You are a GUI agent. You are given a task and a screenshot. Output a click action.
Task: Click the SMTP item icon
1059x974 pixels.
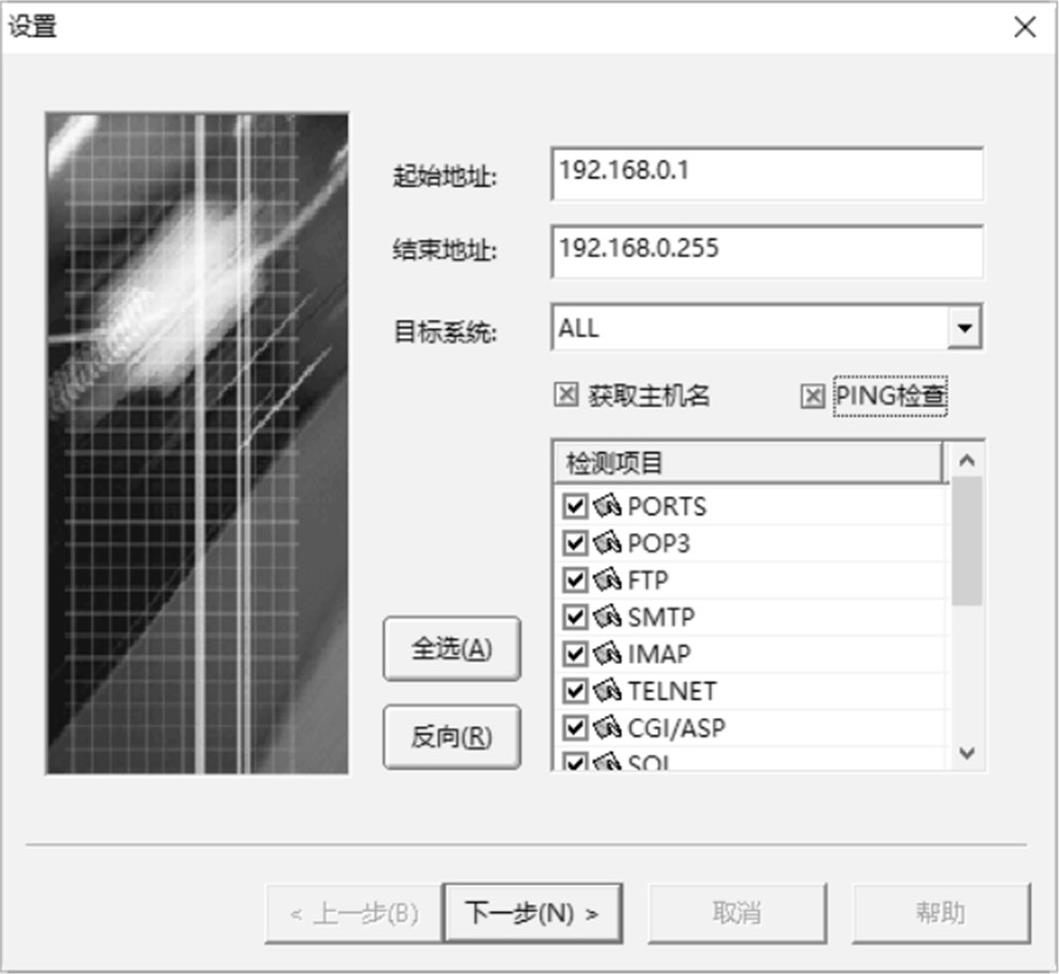[606, 616]
